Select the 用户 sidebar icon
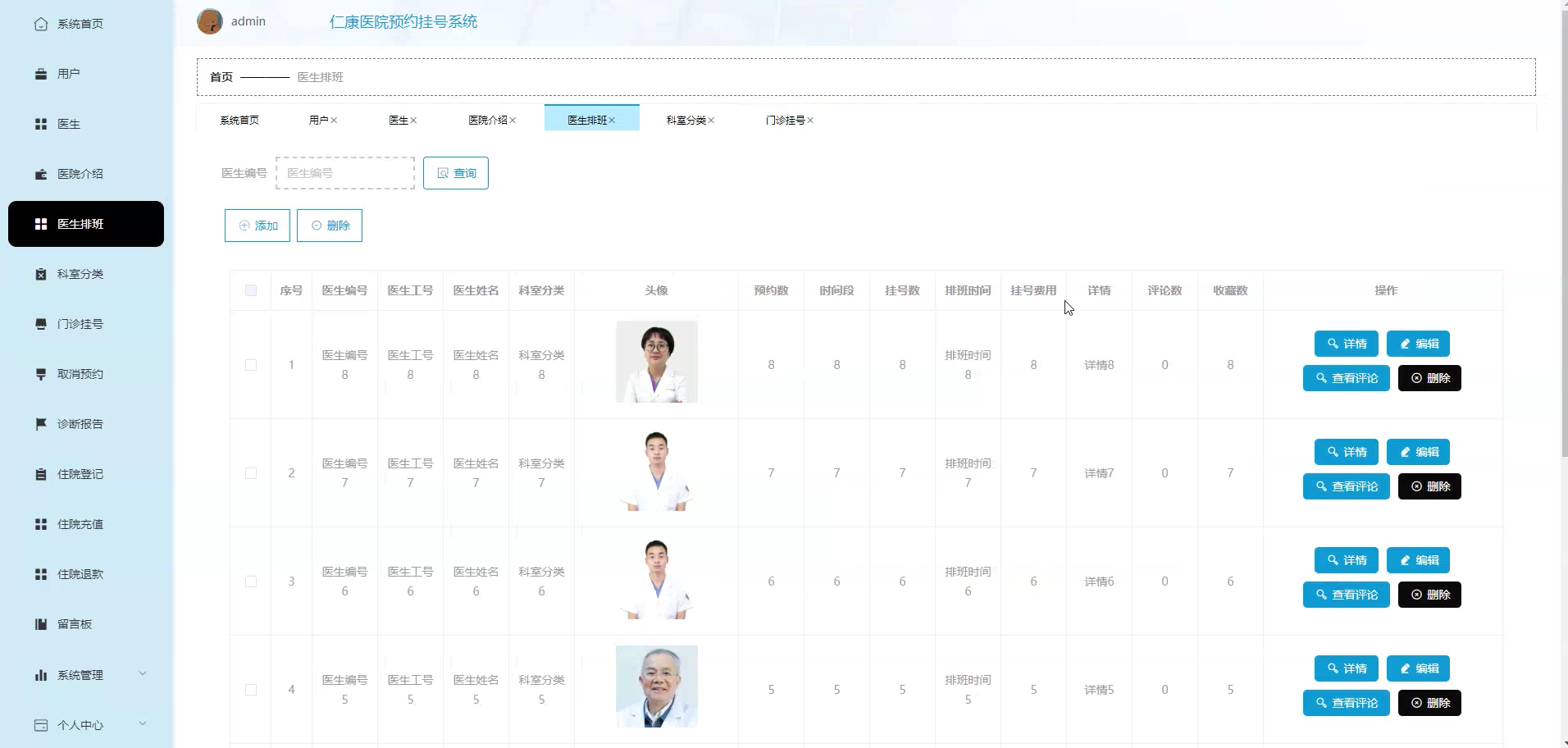The image size is (1568, 748). coord(40,74)
